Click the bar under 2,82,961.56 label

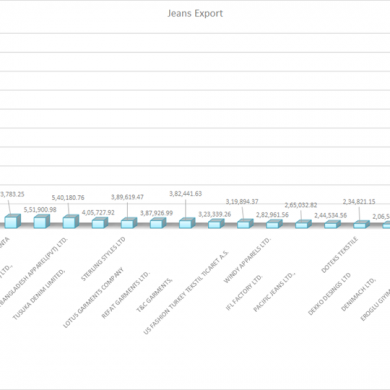(274, 224)
